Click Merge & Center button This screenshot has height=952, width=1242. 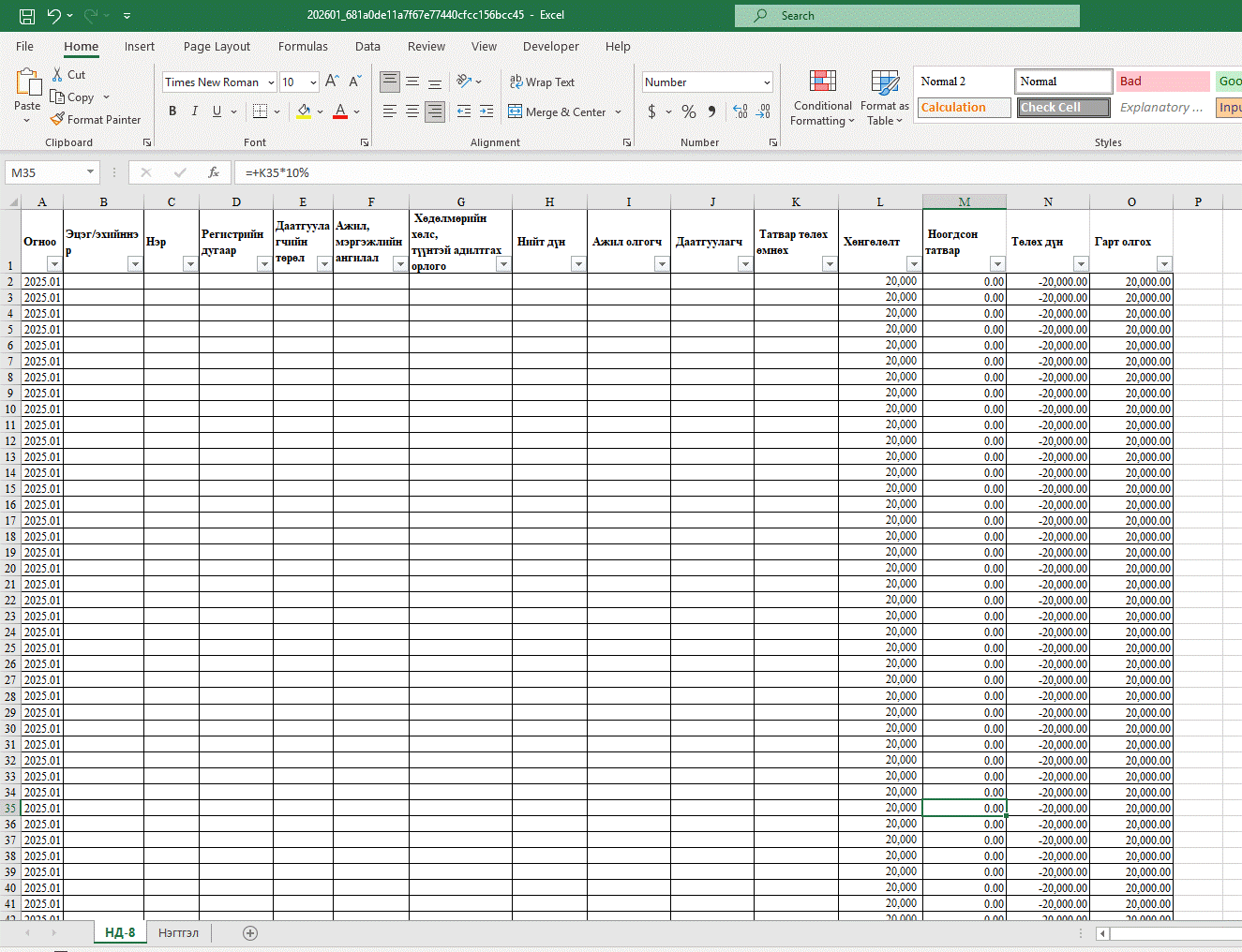click(x=559, y=112)
